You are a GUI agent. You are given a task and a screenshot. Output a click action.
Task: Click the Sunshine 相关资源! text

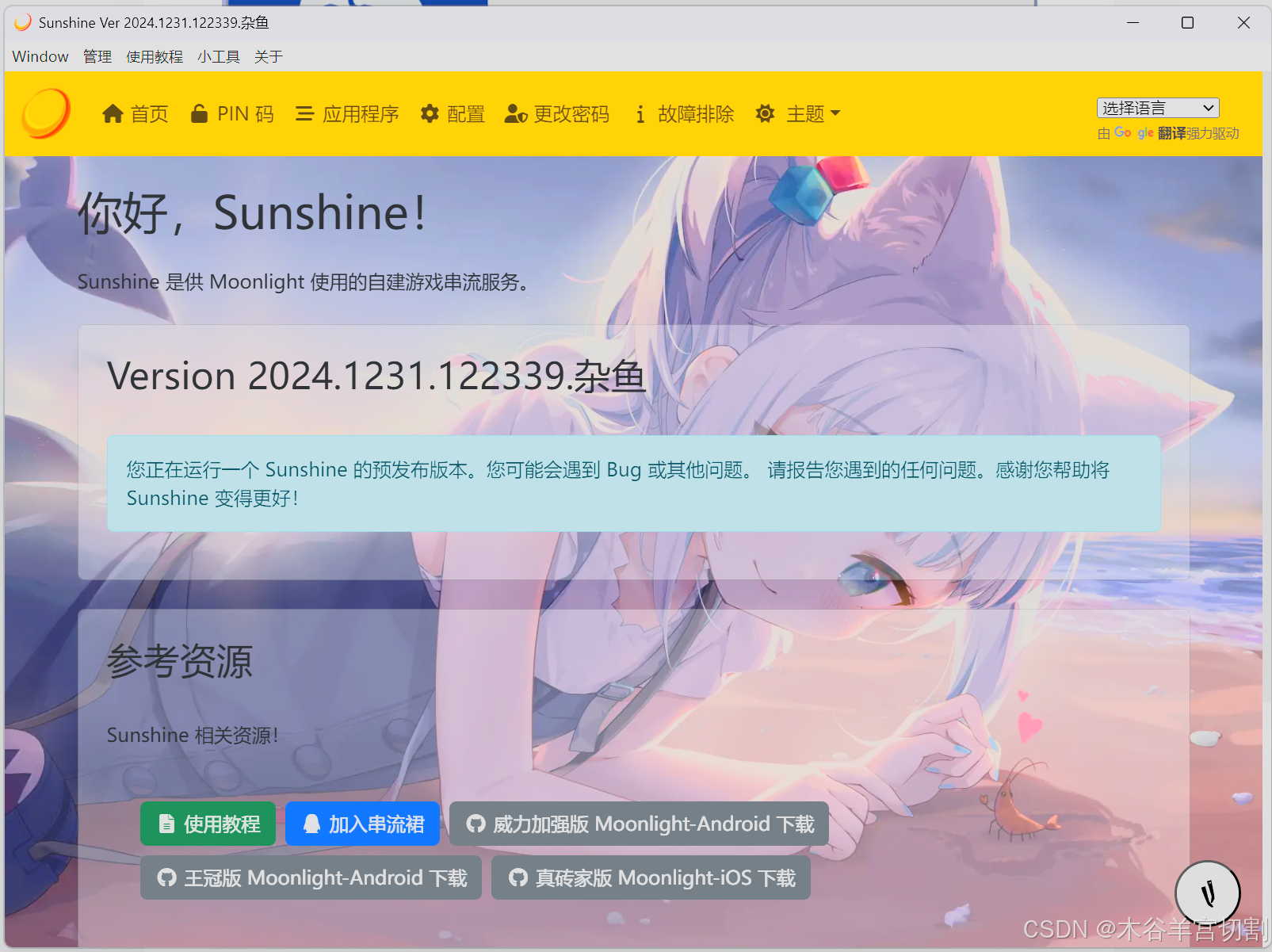(x=193, y=736)
